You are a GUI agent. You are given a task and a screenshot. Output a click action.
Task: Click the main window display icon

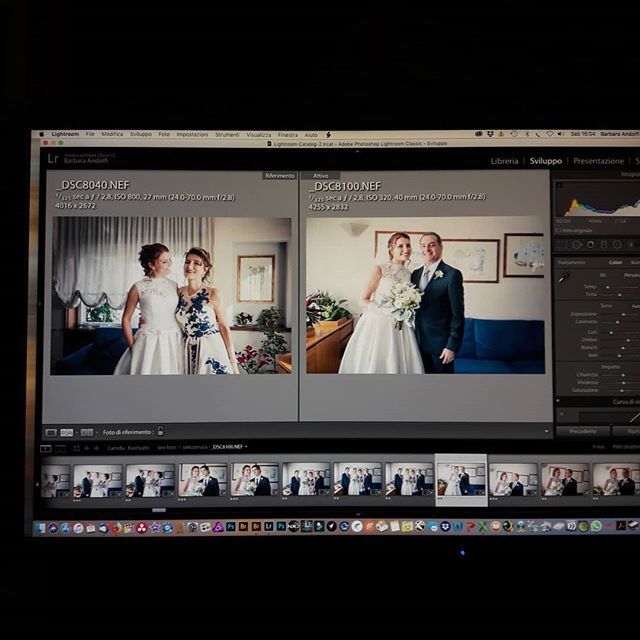(46, 448)
